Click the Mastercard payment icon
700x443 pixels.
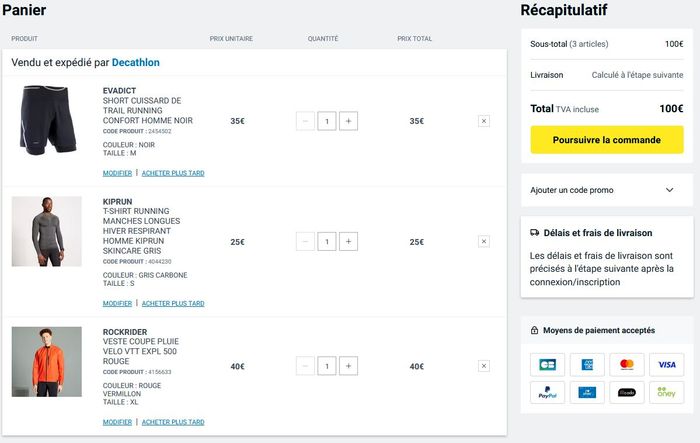[627, 364]
